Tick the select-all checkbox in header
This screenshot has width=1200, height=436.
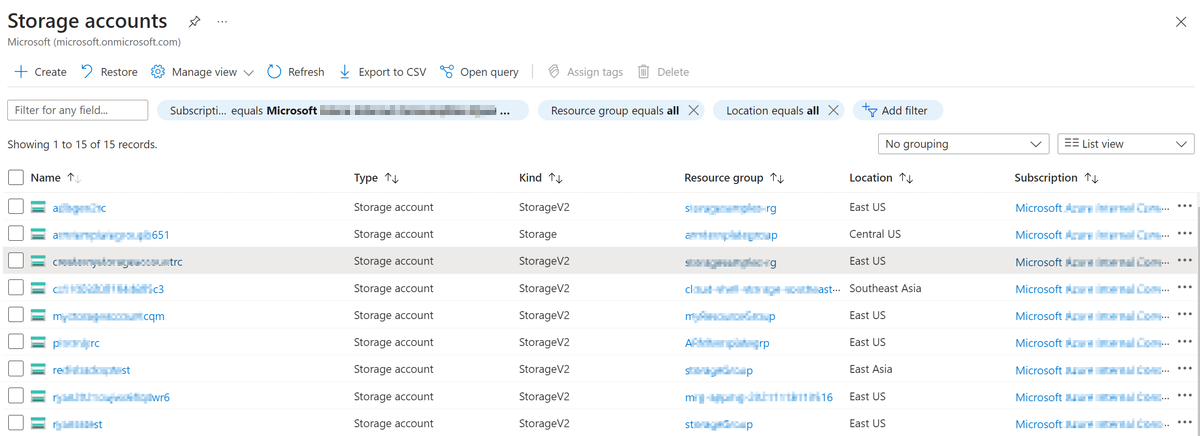point(15,178)
